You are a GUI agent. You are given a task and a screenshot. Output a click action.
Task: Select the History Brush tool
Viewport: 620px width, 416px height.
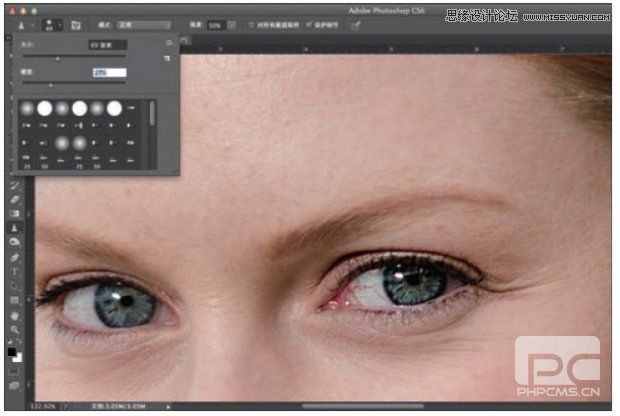tap(15, 185)
